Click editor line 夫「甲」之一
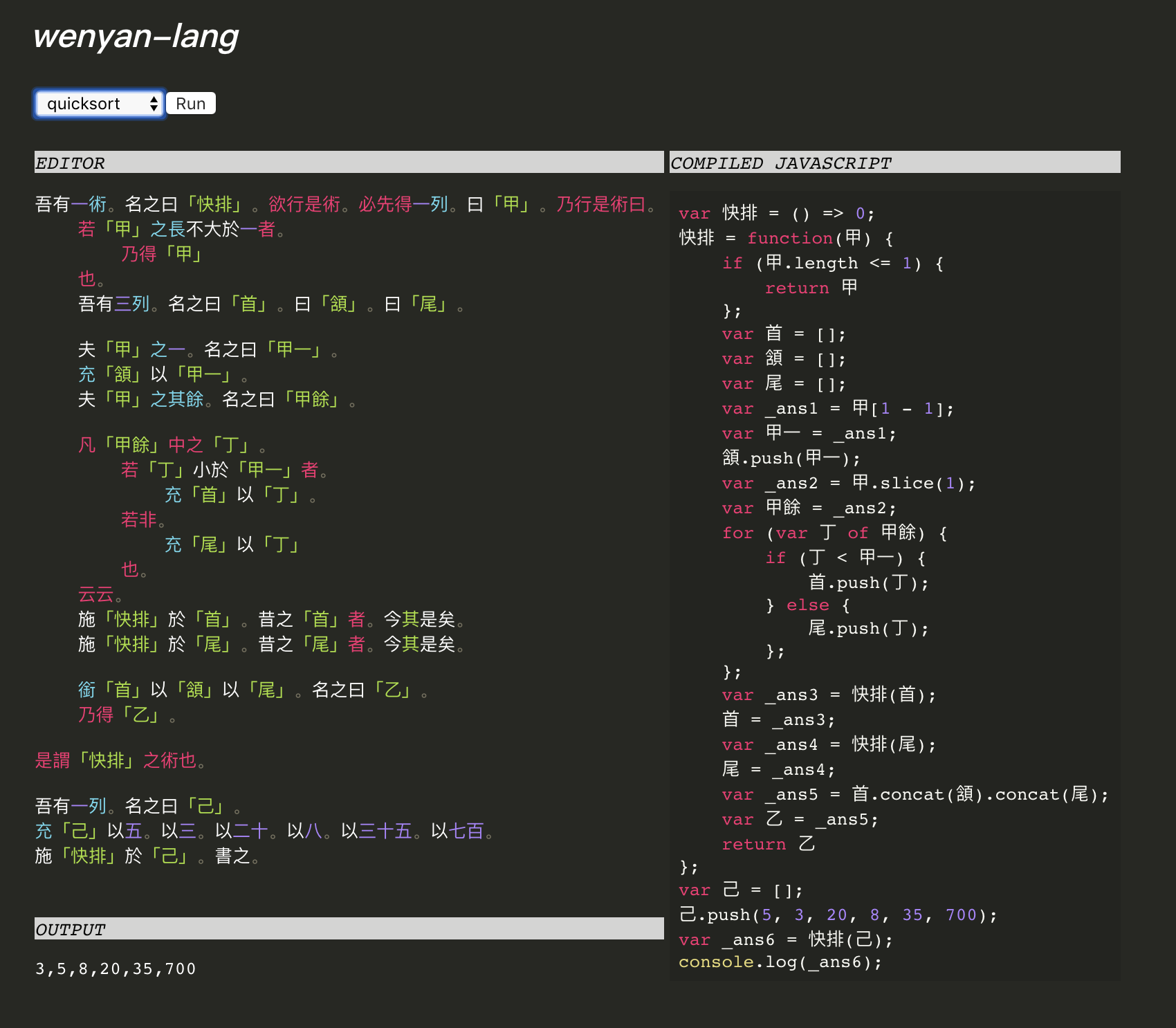This screenshot has width=1176, height=1028. (x=208, y=350)
